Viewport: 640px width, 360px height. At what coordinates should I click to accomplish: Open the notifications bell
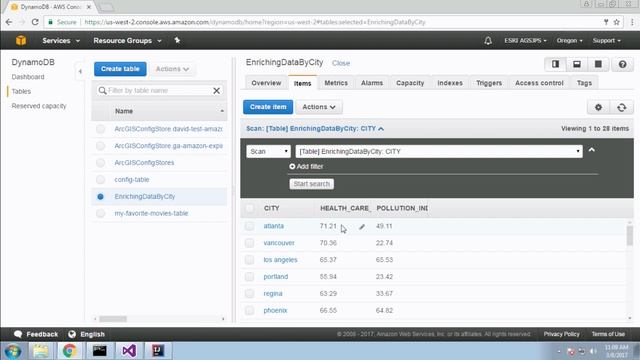[488, 40]
